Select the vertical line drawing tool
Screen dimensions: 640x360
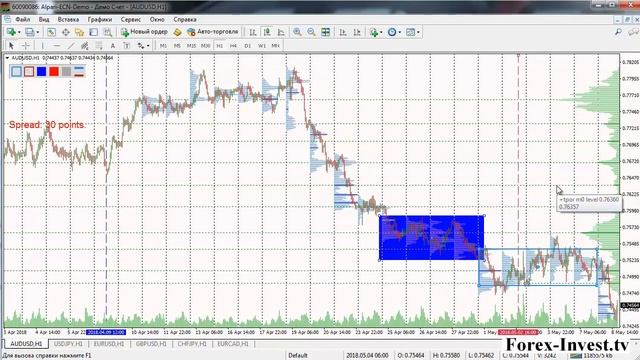[x=42, y=46]
